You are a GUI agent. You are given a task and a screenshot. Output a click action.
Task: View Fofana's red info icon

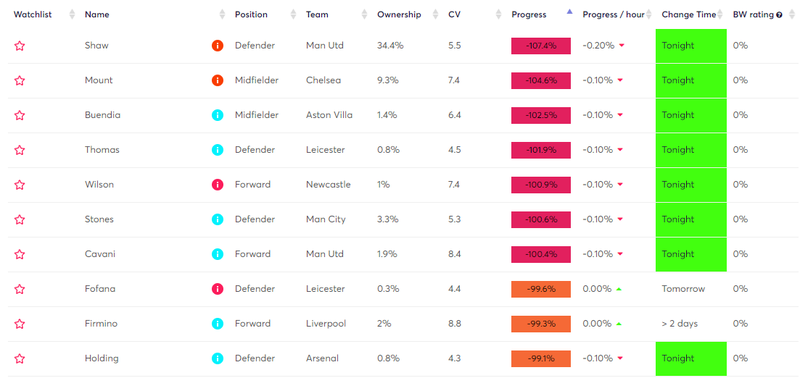217,289
